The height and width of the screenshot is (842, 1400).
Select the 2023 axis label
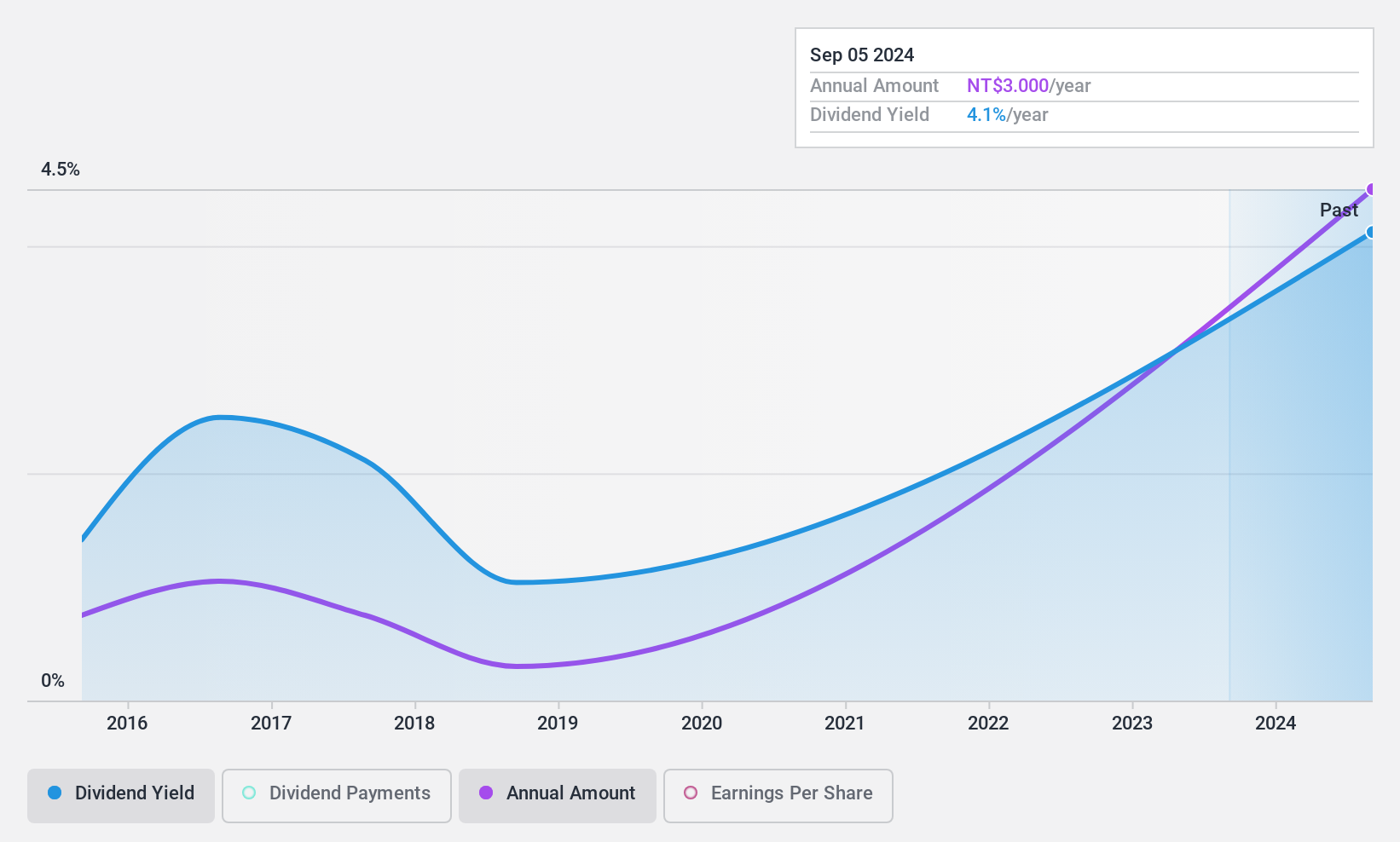(x=1132, y=724)
